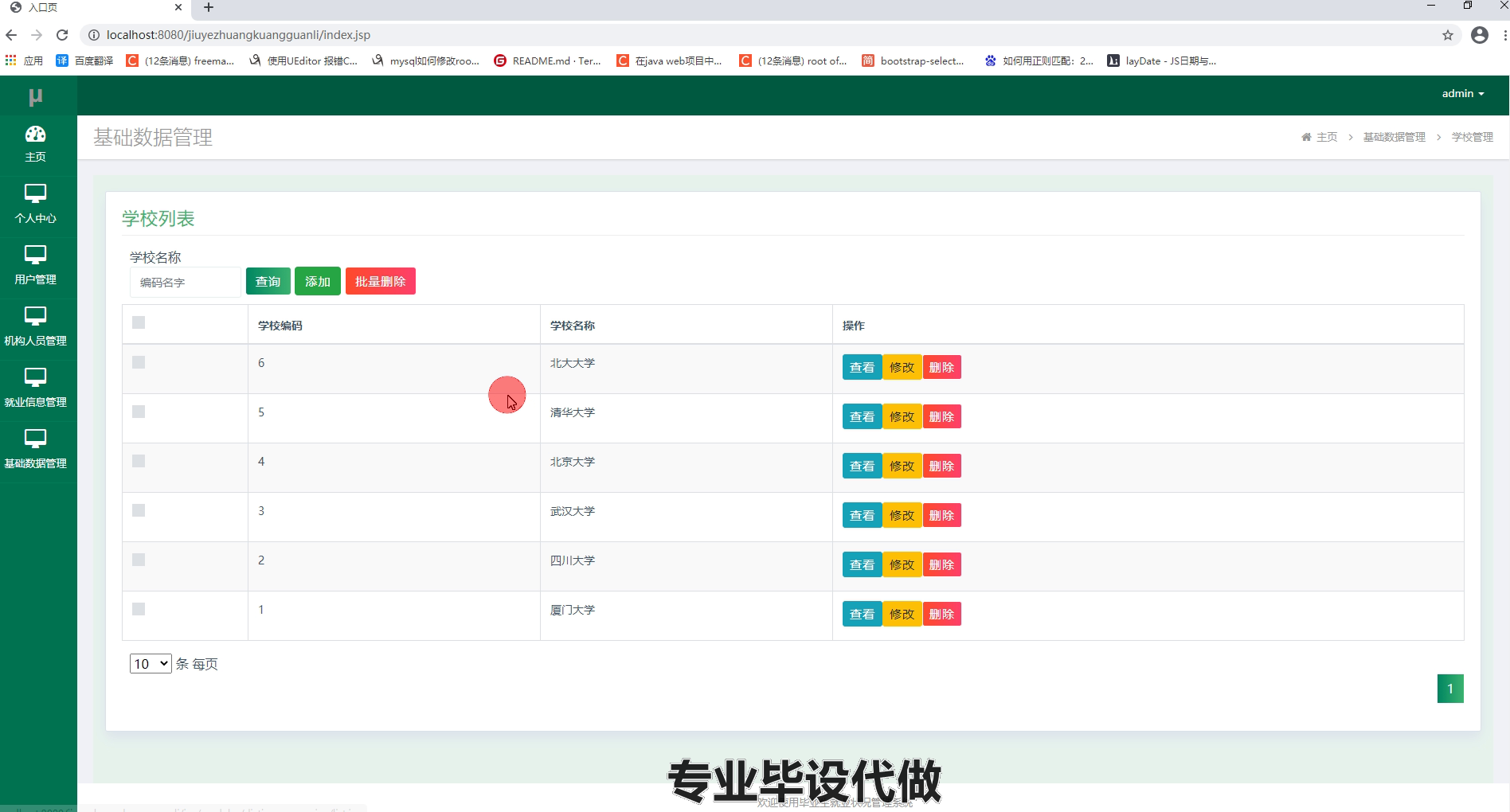Open the bootstrap-select bookmark

pos(913,61)
